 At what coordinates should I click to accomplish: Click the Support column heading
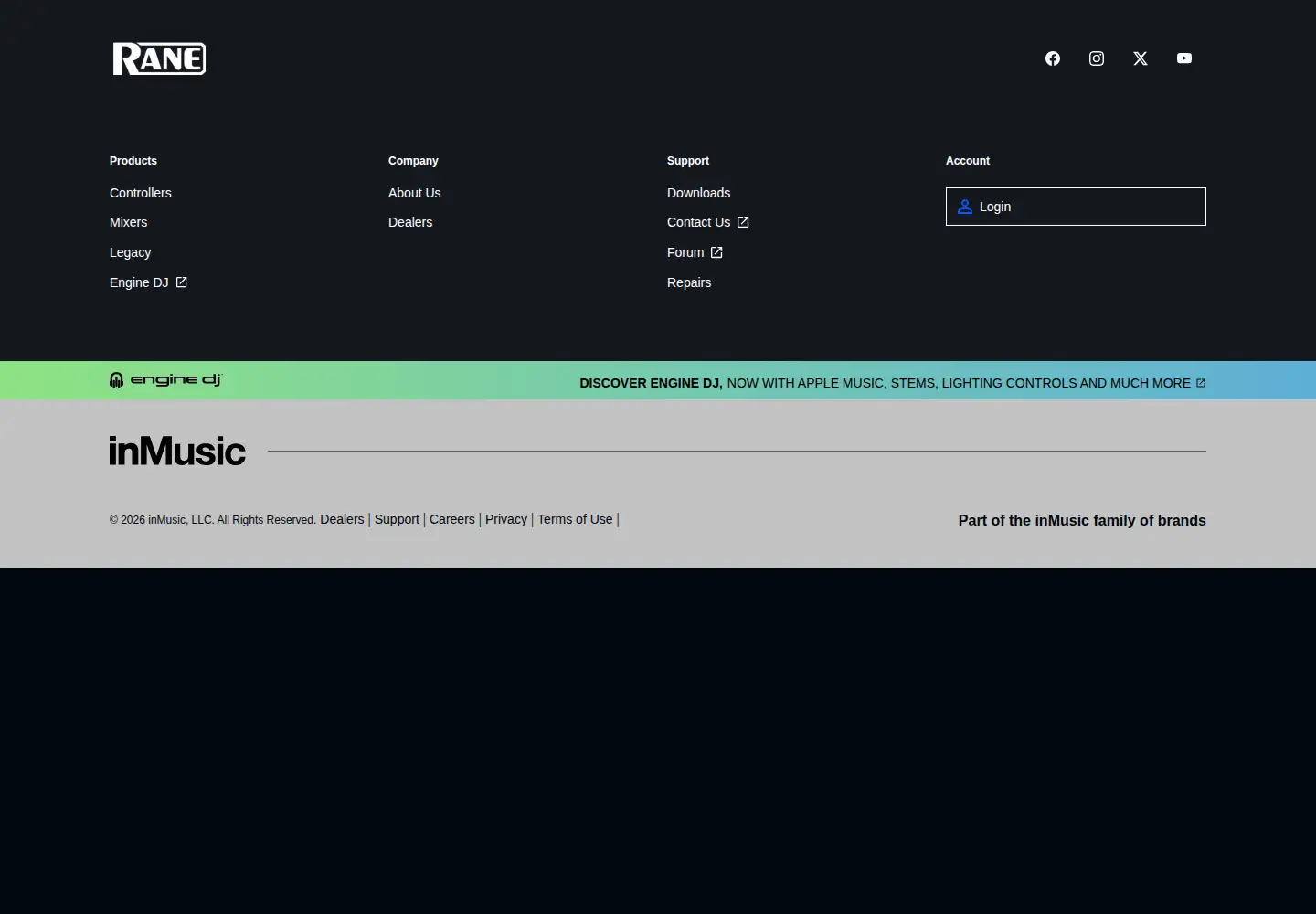[x=688, y=161]
